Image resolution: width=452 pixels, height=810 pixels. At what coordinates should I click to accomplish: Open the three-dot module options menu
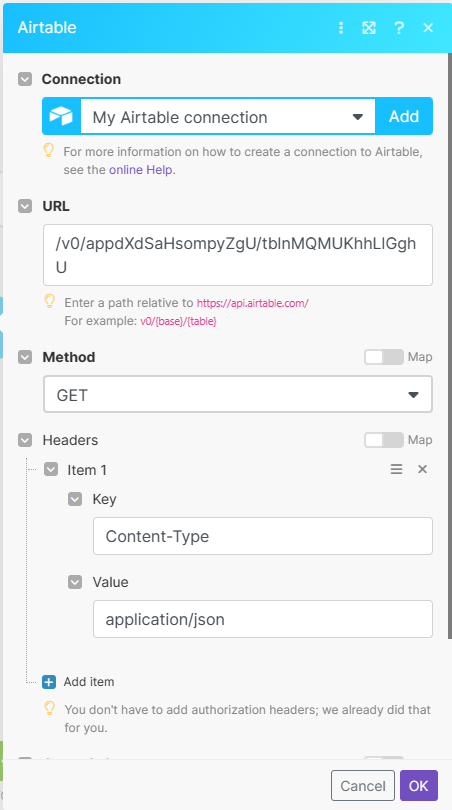click(340, 27)
